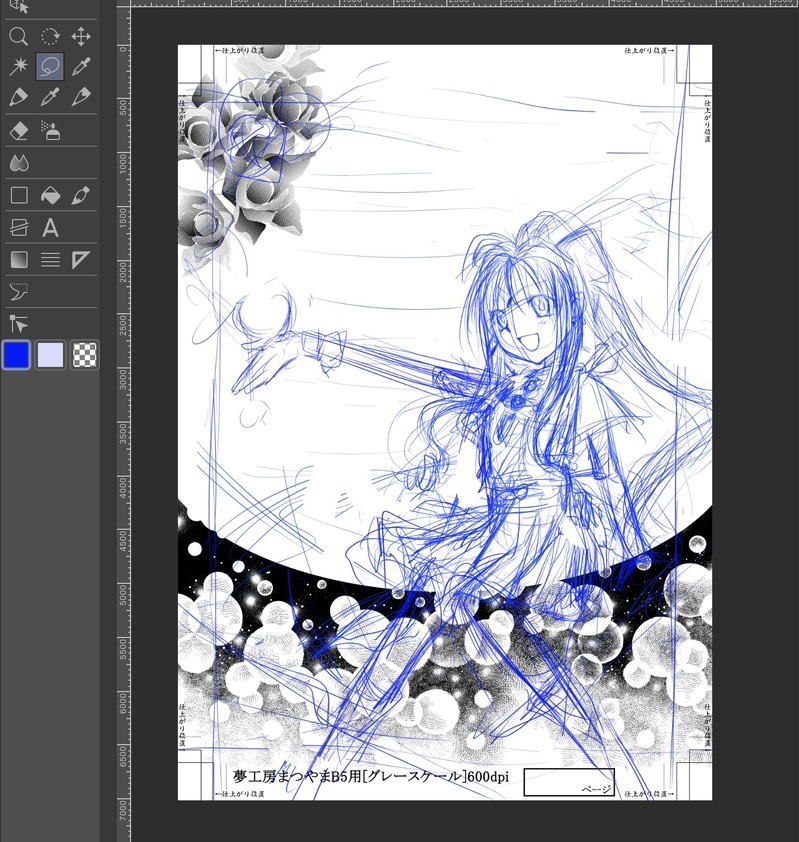The image size is (799, 842).
Task: Select the Correct line tool above color swatches
Action: (x=18, y=324)
